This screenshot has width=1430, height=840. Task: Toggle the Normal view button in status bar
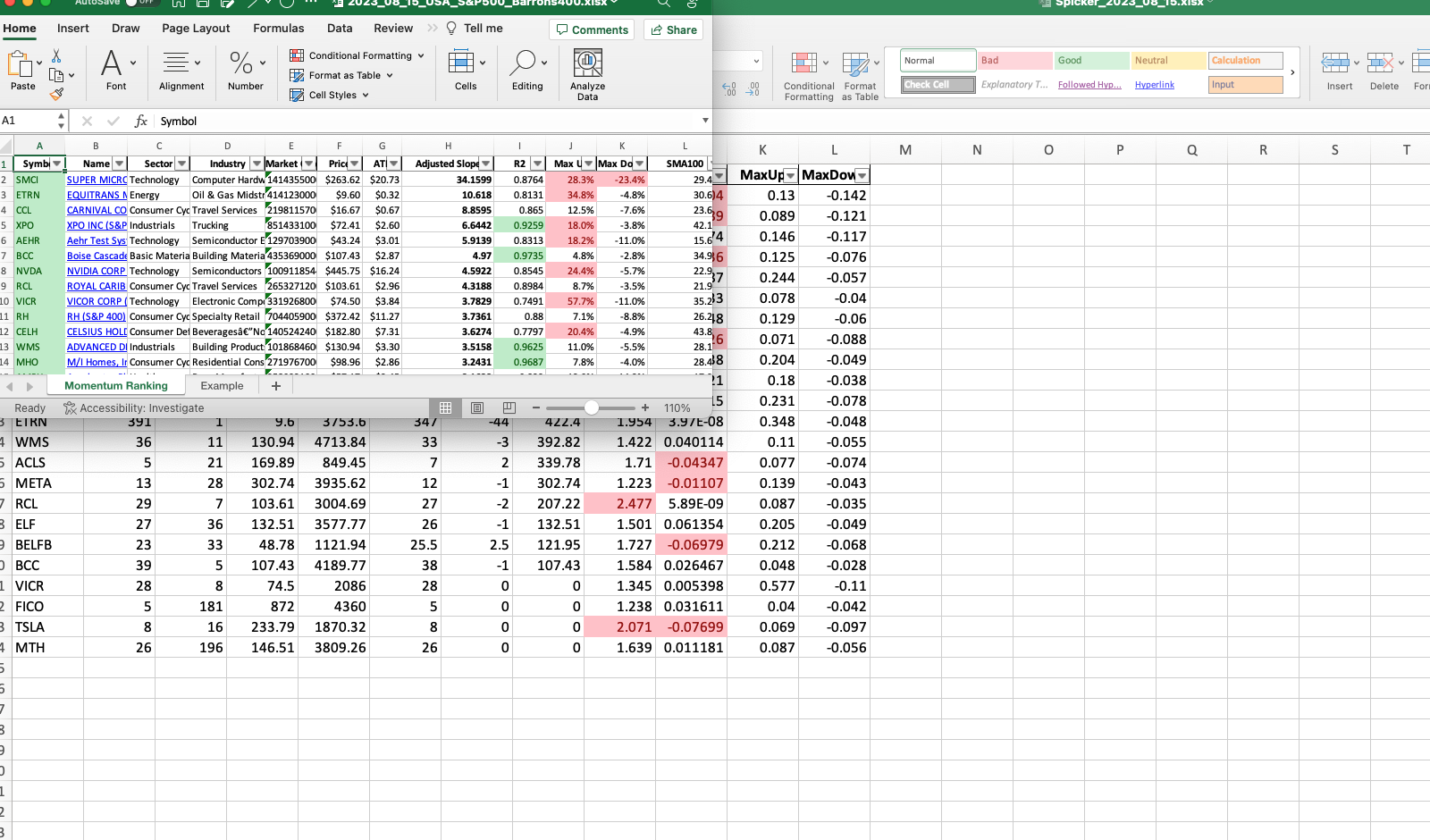coord(445,408)
